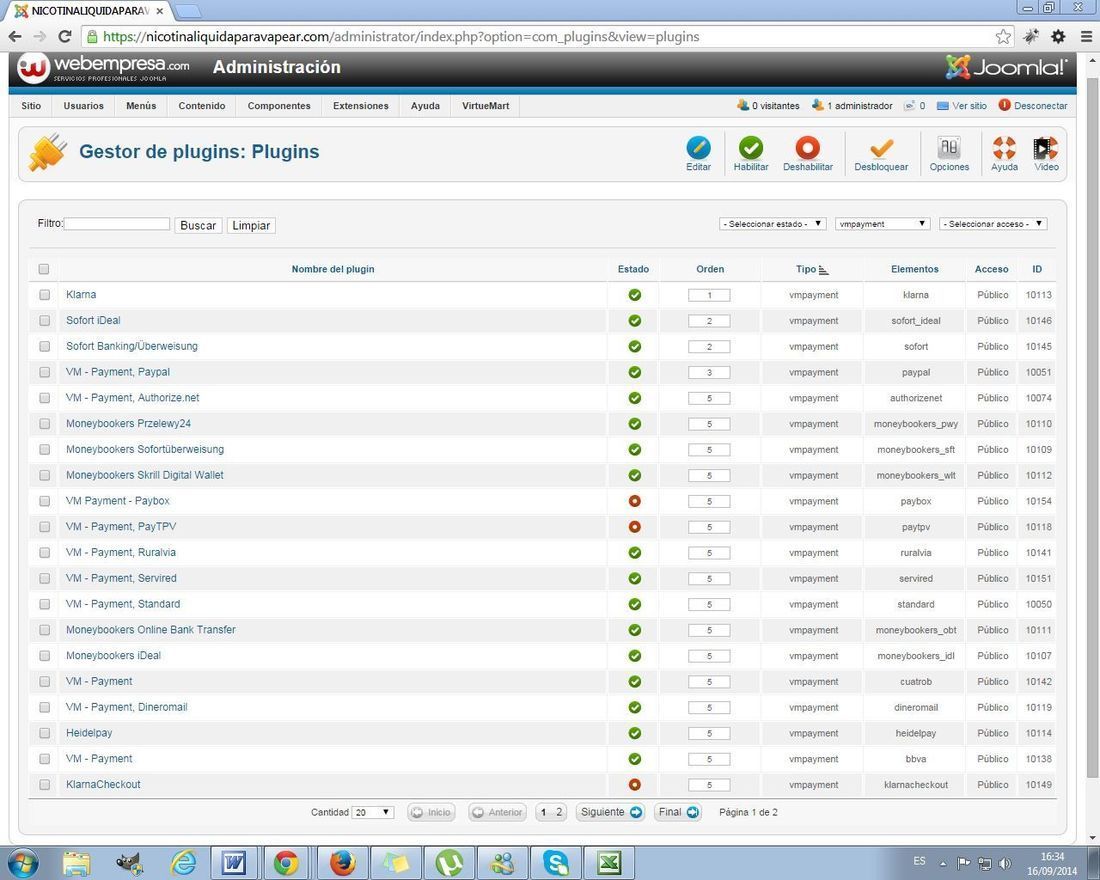Open the VM - Payment, Authorize.net plugin
Screen dimensions: 1100x880
(x=133, y=398)
